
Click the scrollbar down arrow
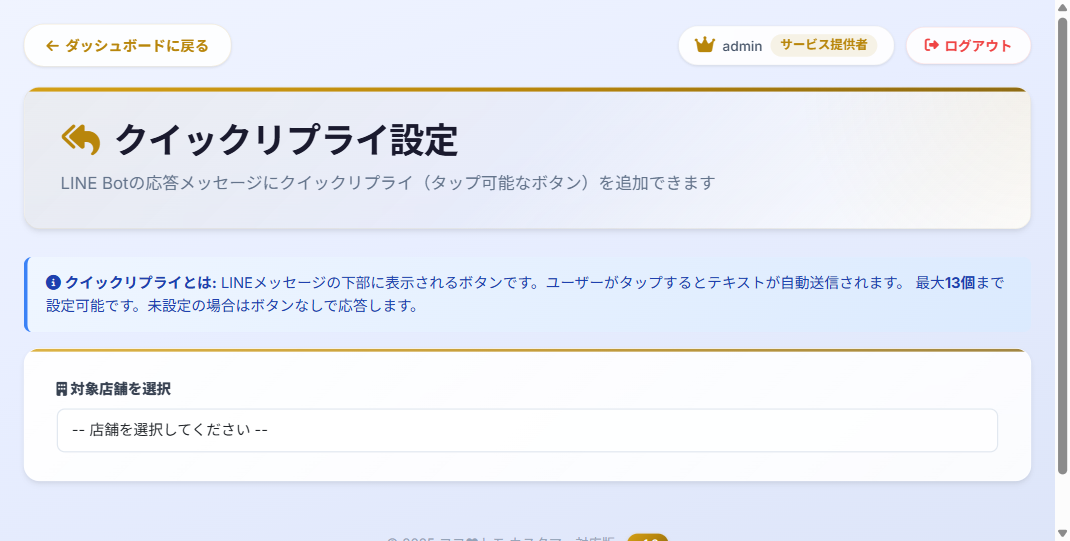[x=1062, y=533]
